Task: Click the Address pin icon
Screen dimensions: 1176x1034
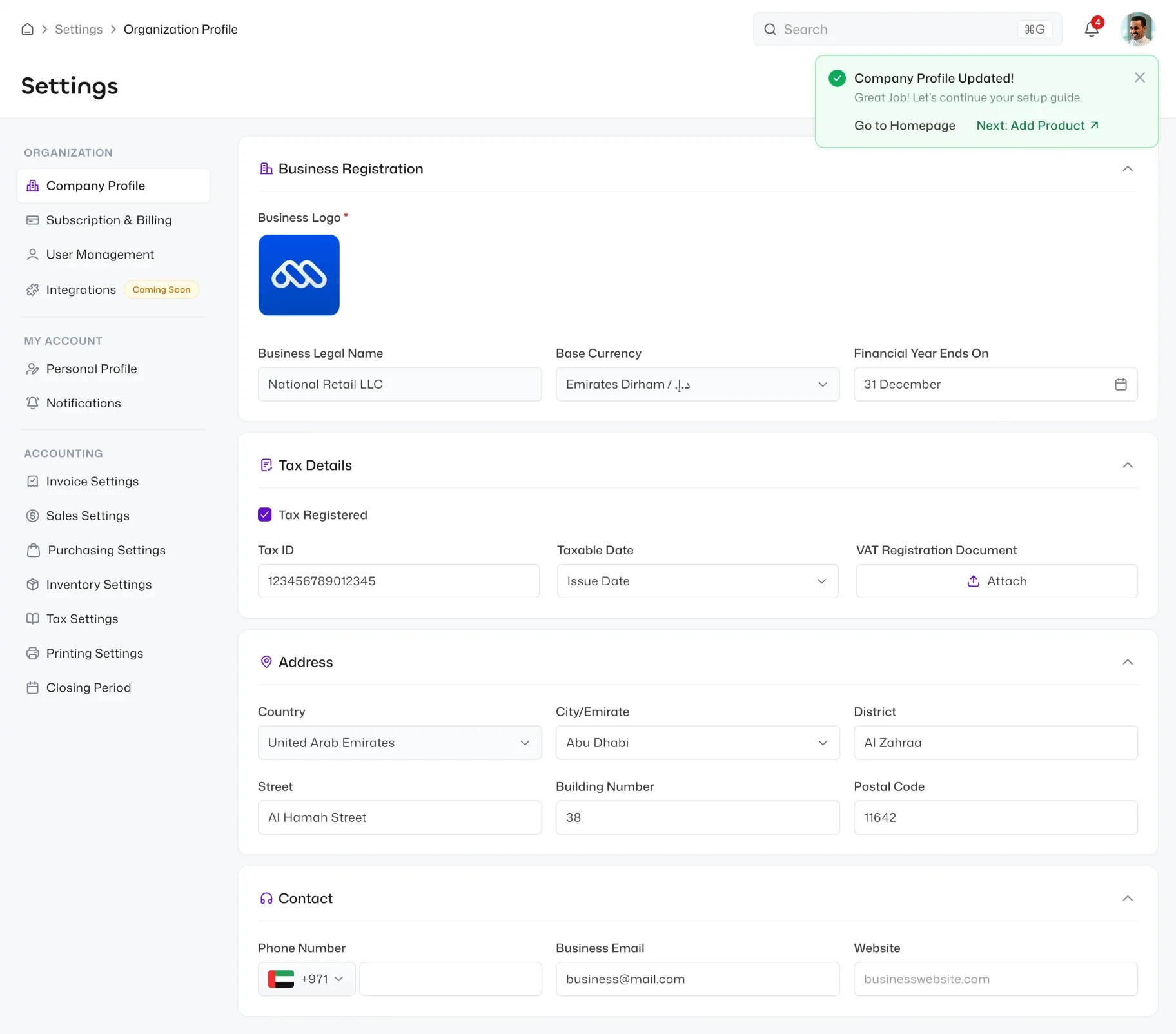Action: [x=266, y=662]
